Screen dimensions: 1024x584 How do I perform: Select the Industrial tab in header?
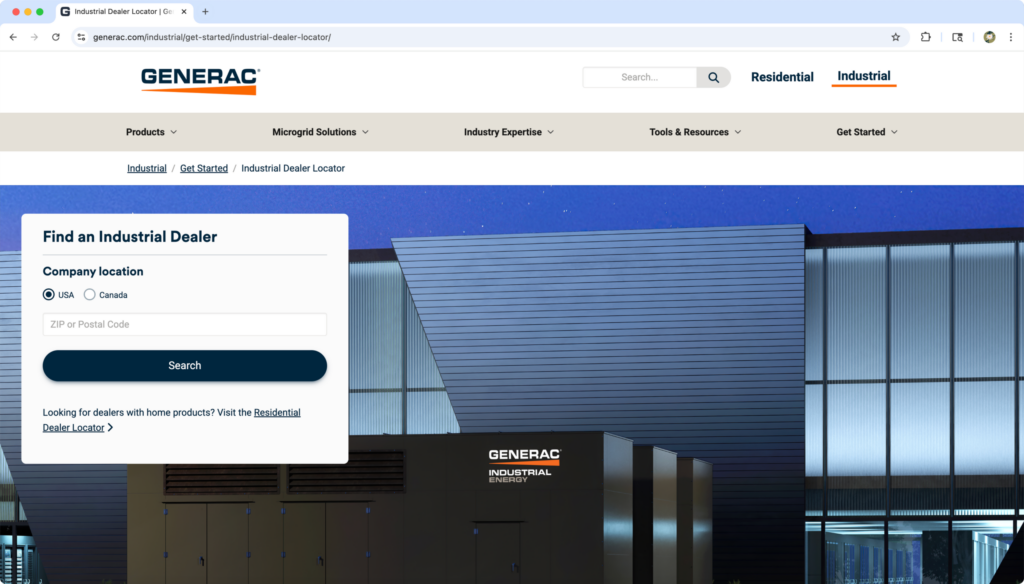point(864,76)
